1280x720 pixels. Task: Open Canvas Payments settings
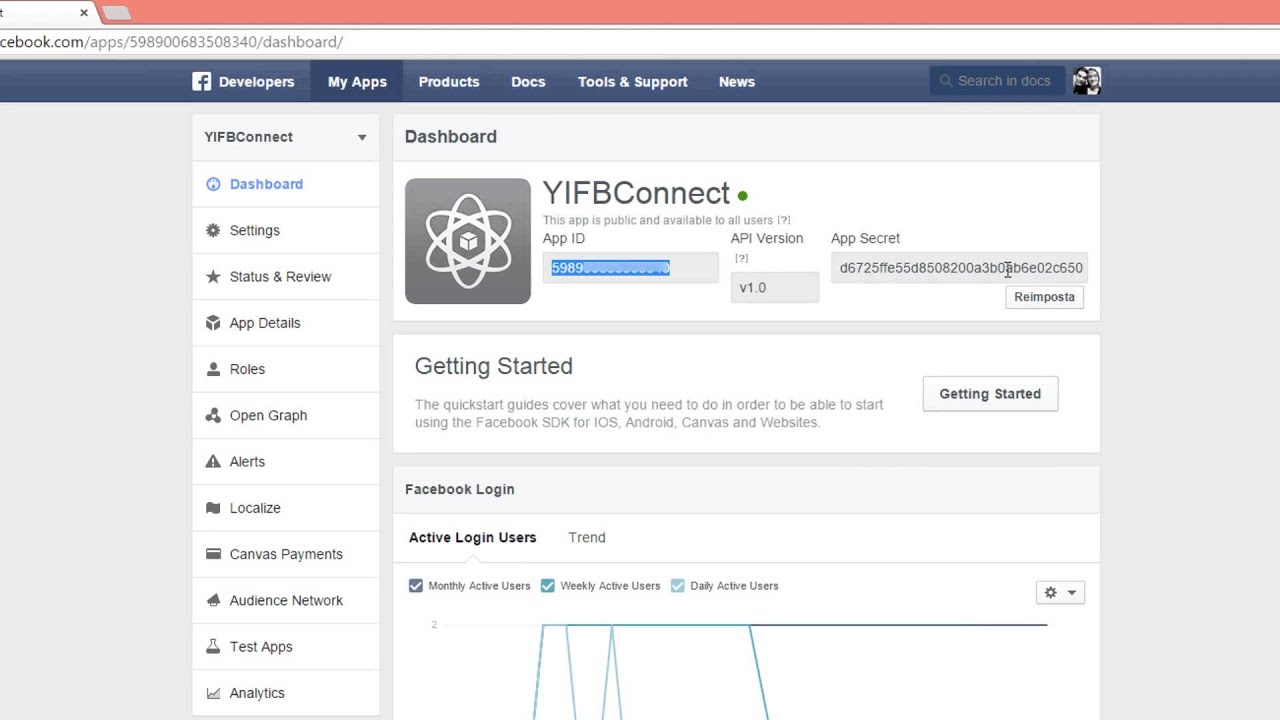point(286,554)
